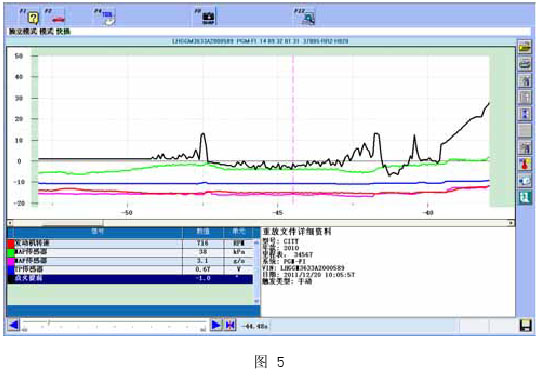
Task: Open the F4 TDS icon in the toolbar
Action: point(108,17)
